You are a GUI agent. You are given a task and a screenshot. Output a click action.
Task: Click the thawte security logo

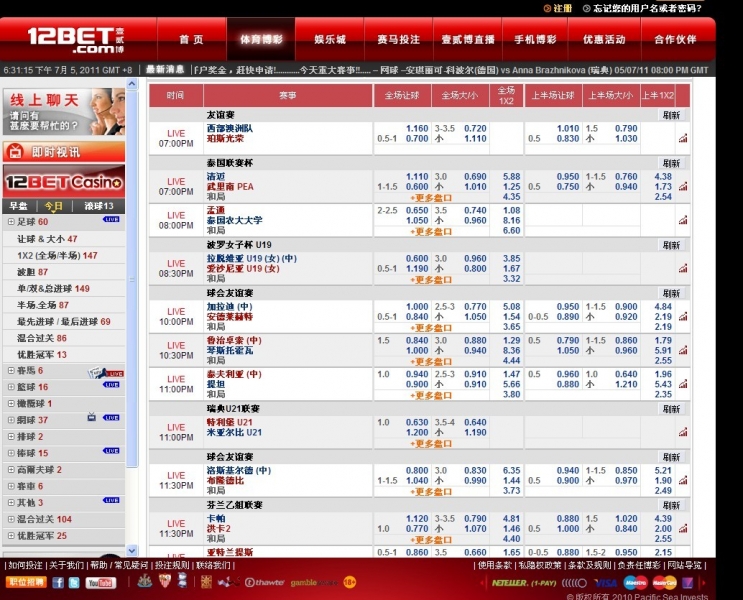(x=264, y=582)
